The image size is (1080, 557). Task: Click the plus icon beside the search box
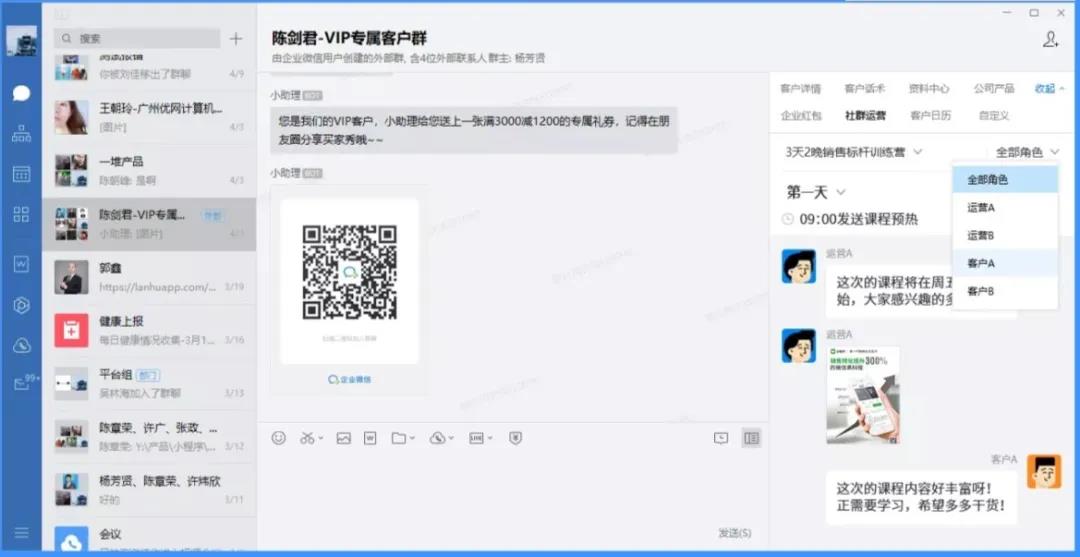click(x=236, y=39)
